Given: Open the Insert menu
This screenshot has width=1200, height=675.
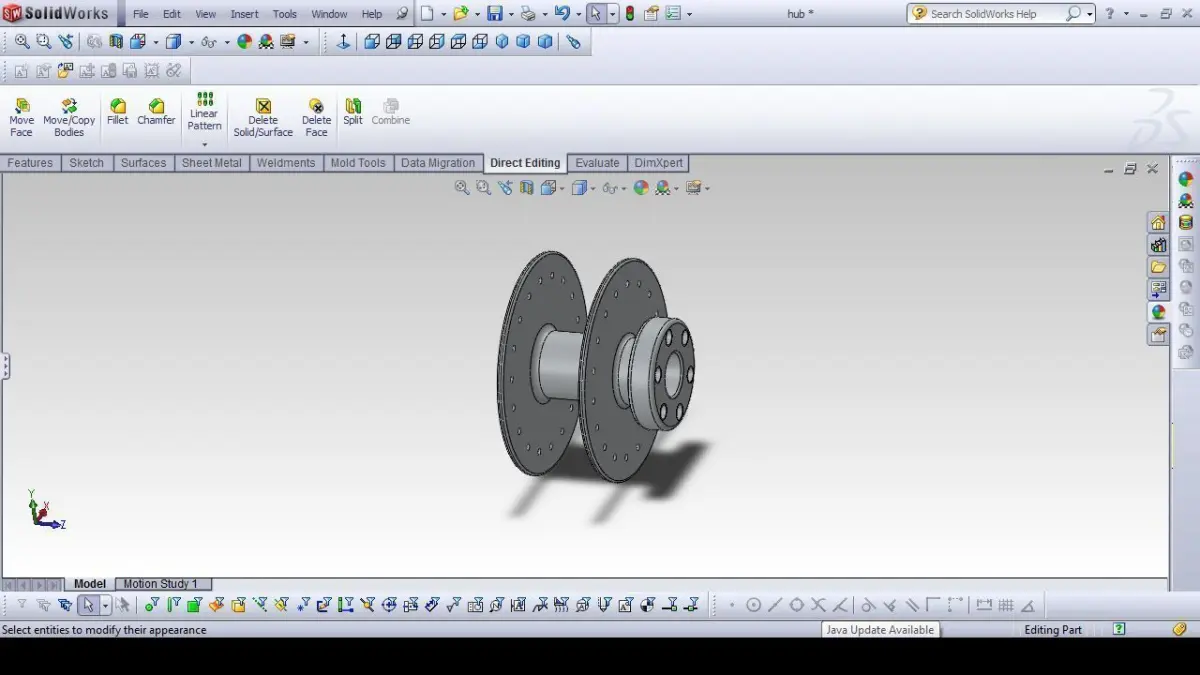Looking at the screenshot, I should (244, 14).
